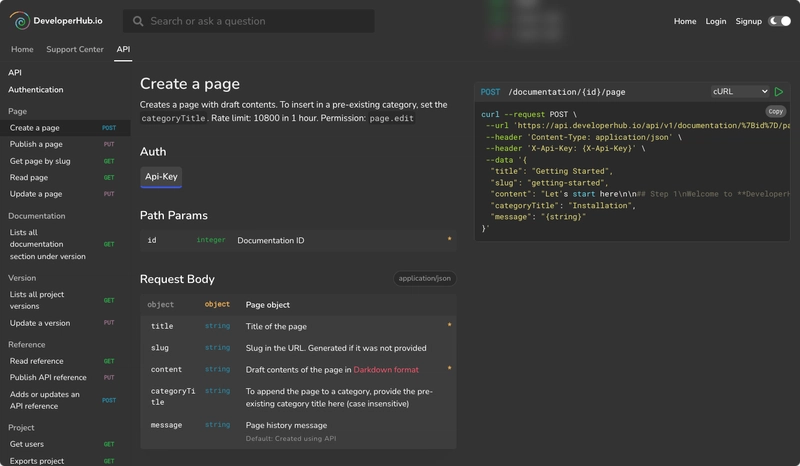Open Get users endpoint

(x=29, y=444)
